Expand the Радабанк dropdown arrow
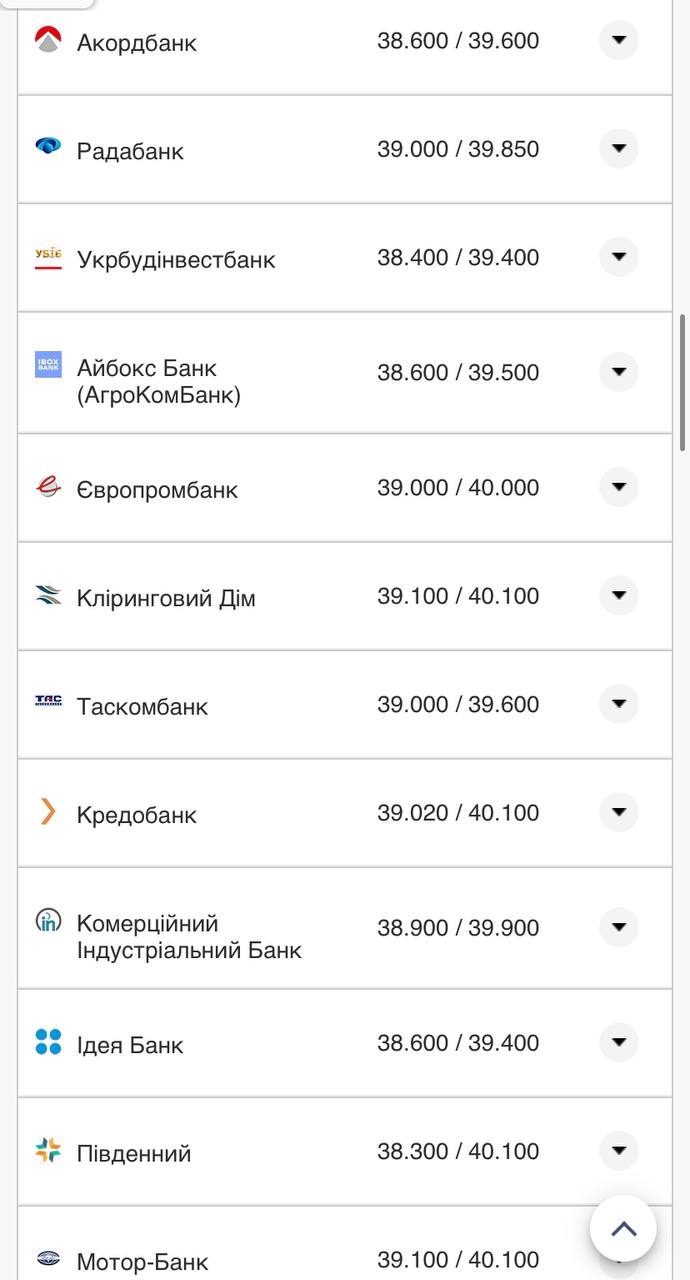This screenshot has height=1280, width=690. (618, 148)
